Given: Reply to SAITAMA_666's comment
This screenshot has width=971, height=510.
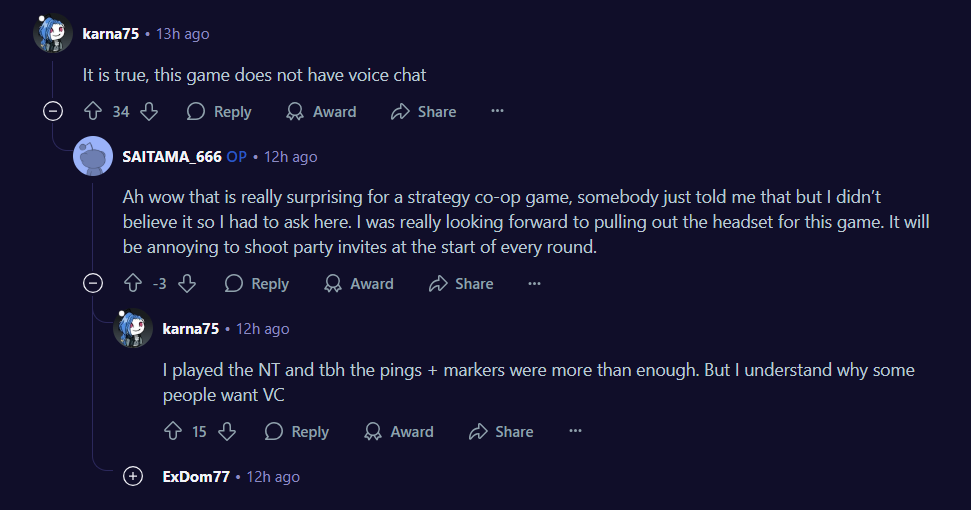Looking at the screenshot, I should point(257,284).
